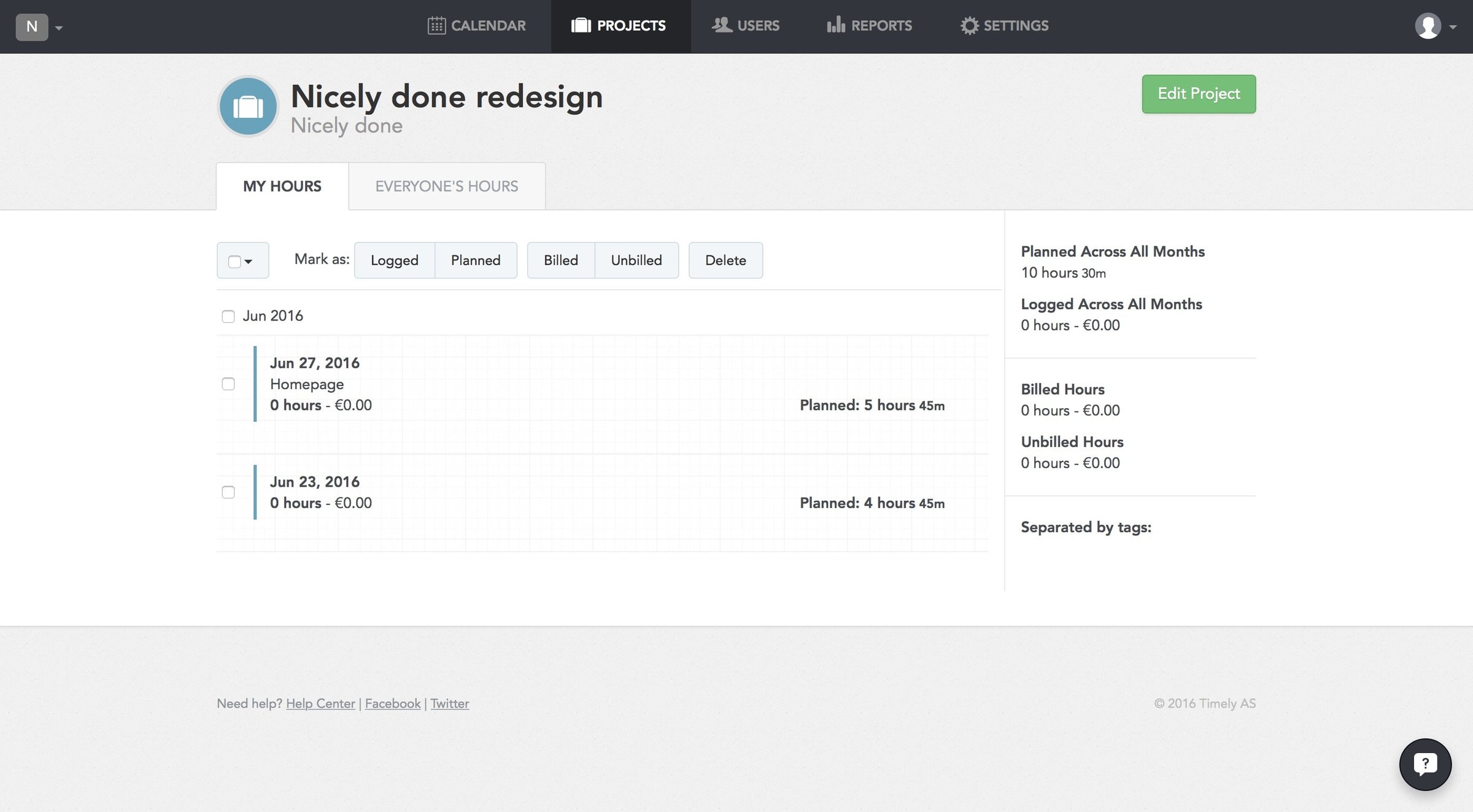This screenshot has height=812, width=1473.
Task: Check the Jun 23, 2016 entry checkbox
Action: point(228,492)
